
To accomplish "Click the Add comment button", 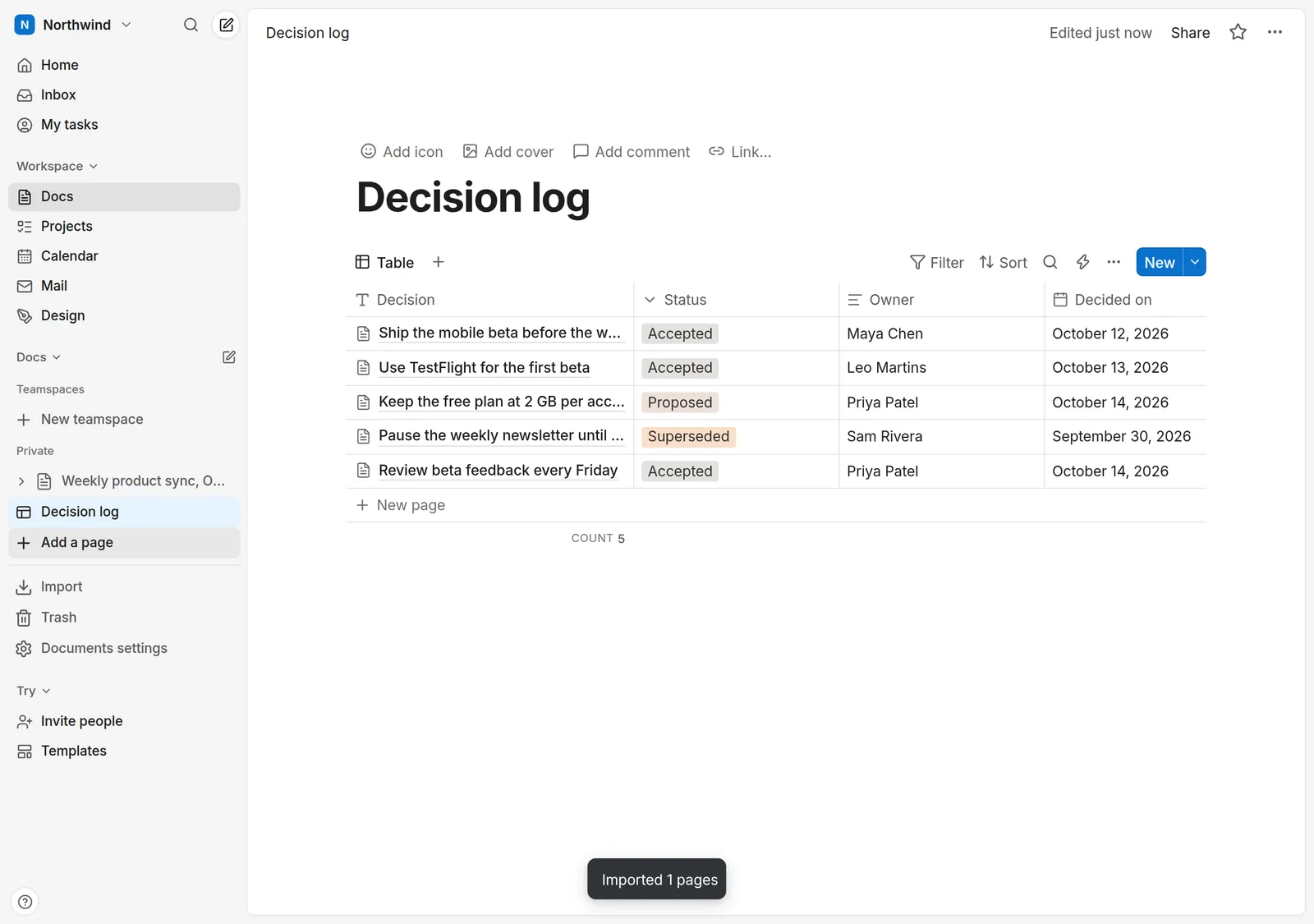I will [632, 151].
